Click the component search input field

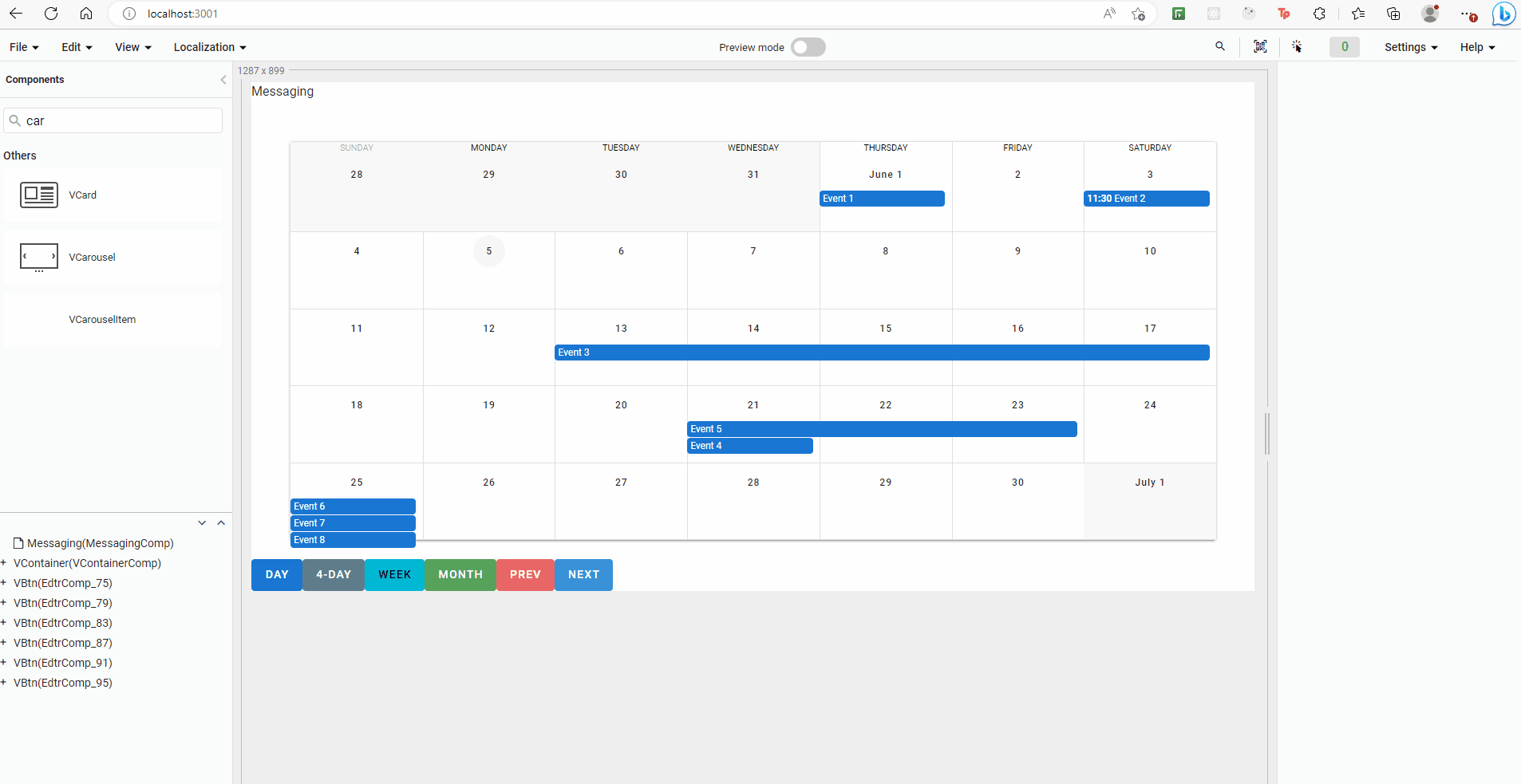click(120, 120)
